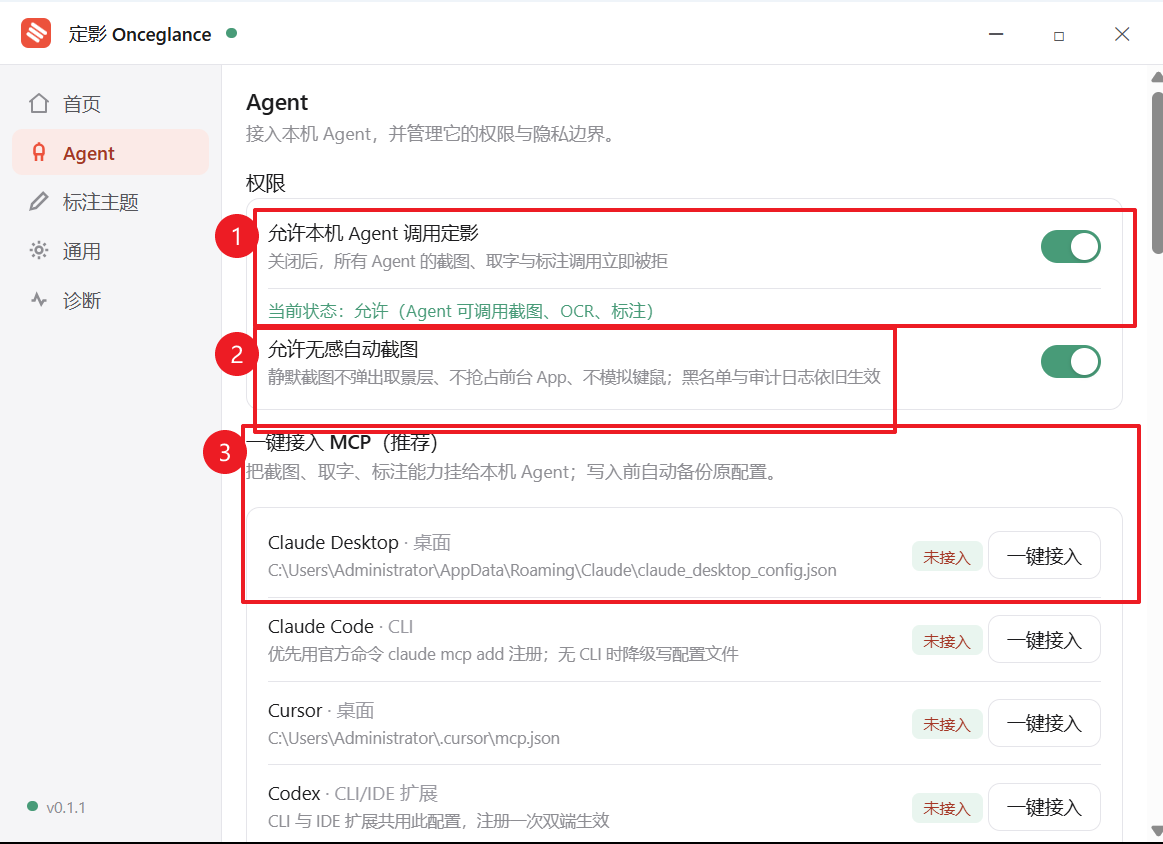This screenshot has width=1163, height=844.
Task: Click the vertical scrollbar thumb
Action: 1157,173
